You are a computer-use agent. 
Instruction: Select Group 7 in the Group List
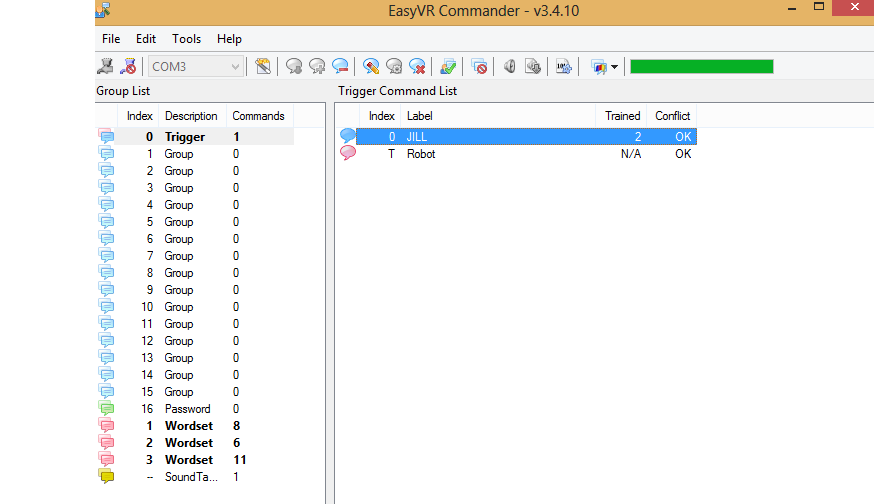(x=195, y=256)
